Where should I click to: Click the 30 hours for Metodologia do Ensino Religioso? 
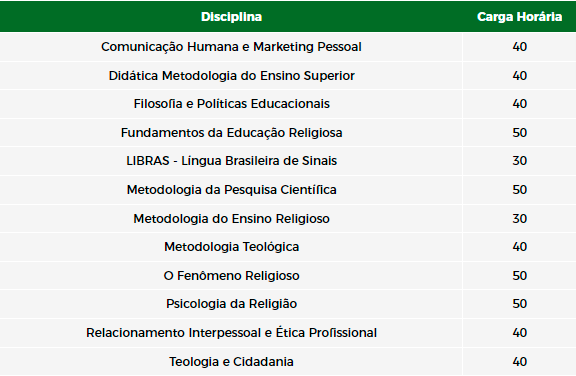pyautogui.click(x=519, y=218)
